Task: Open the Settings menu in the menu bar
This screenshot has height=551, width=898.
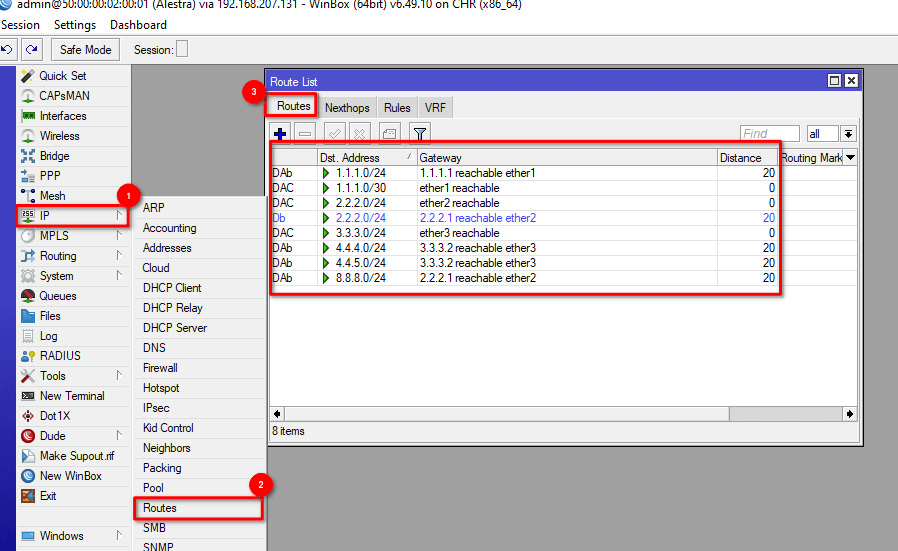Action: [75, 25]
